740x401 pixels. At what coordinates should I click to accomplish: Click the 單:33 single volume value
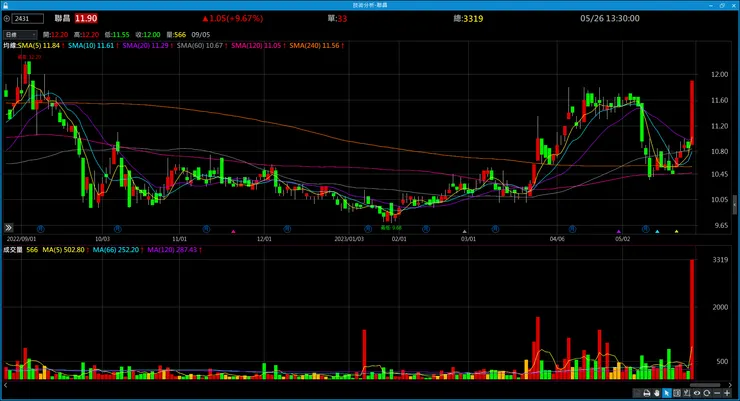tap(337, 18)
